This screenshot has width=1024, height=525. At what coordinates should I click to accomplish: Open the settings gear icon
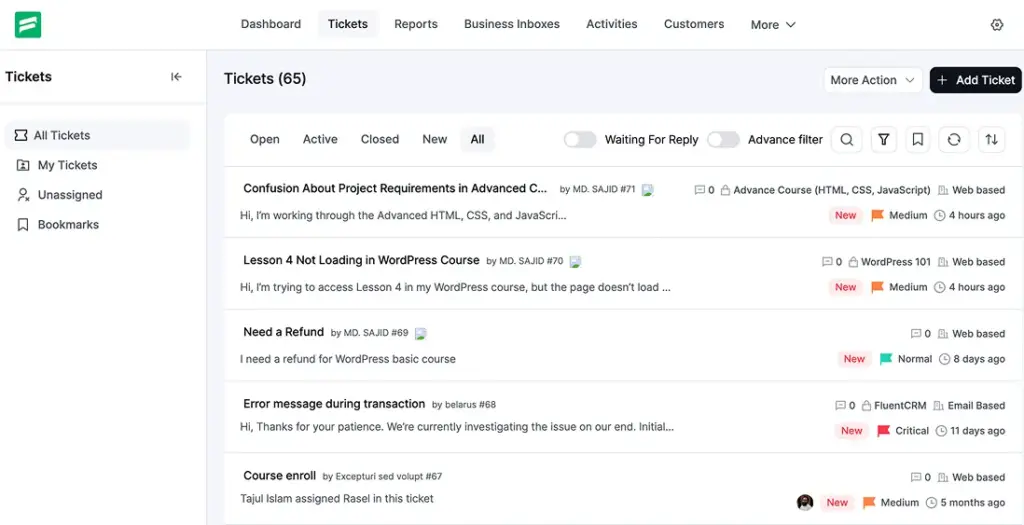click(x=997, y=25)
